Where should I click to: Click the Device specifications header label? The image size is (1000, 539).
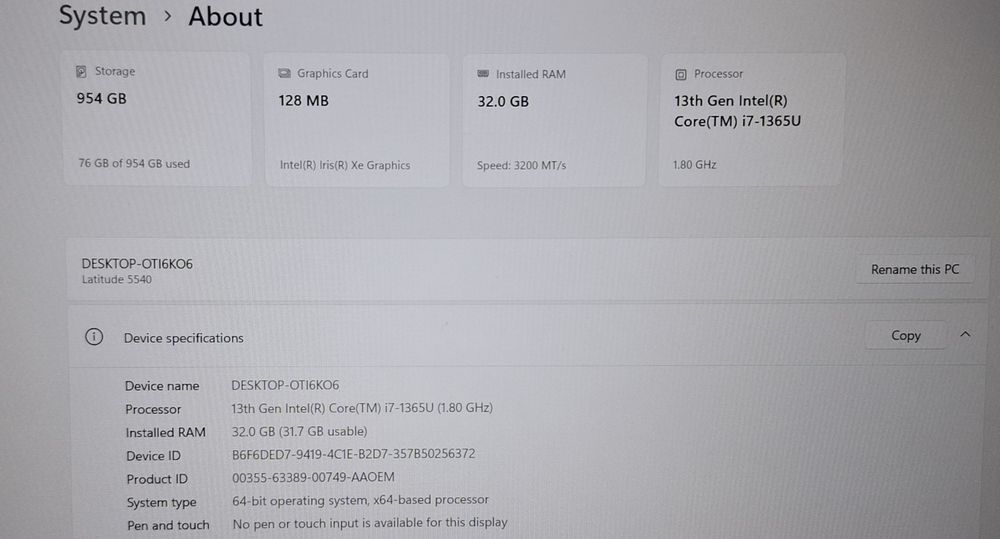point(183,338)
